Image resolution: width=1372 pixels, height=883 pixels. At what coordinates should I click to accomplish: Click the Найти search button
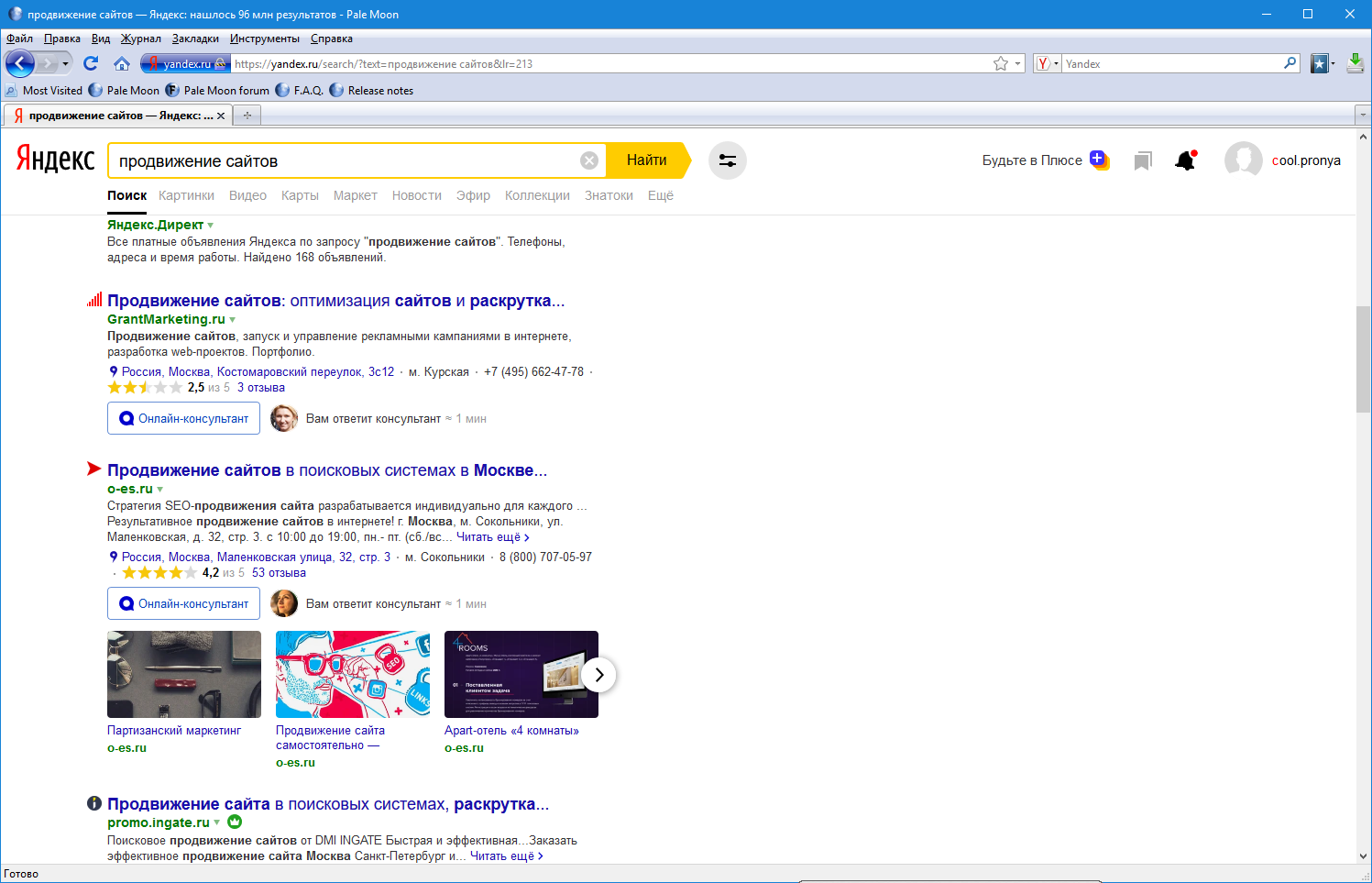(x=647, y=160)
